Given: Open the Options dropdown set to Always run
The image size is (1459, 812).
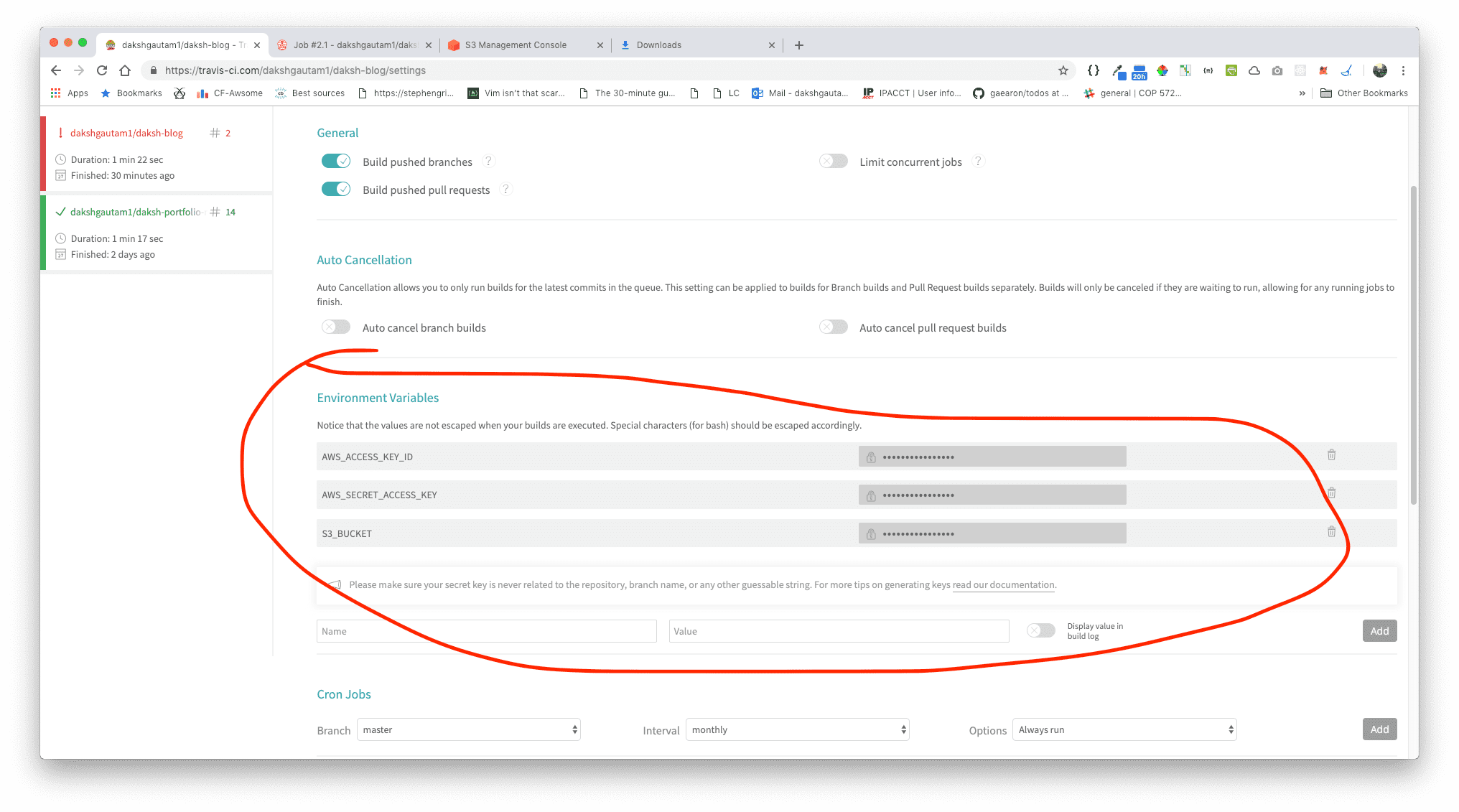Looking at the screenshot, I should [x=1124, y=729].
